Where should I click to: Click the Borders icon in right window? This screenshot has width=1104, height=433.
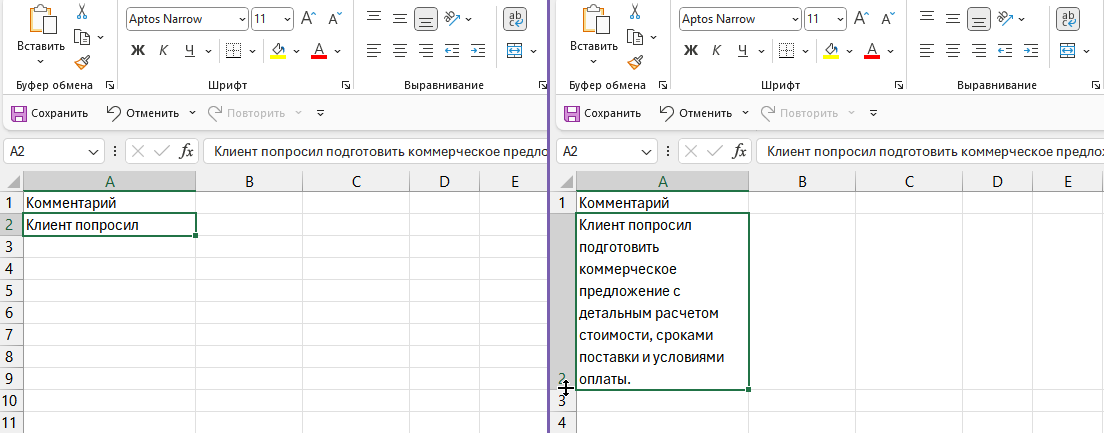[x=786, y=51]
